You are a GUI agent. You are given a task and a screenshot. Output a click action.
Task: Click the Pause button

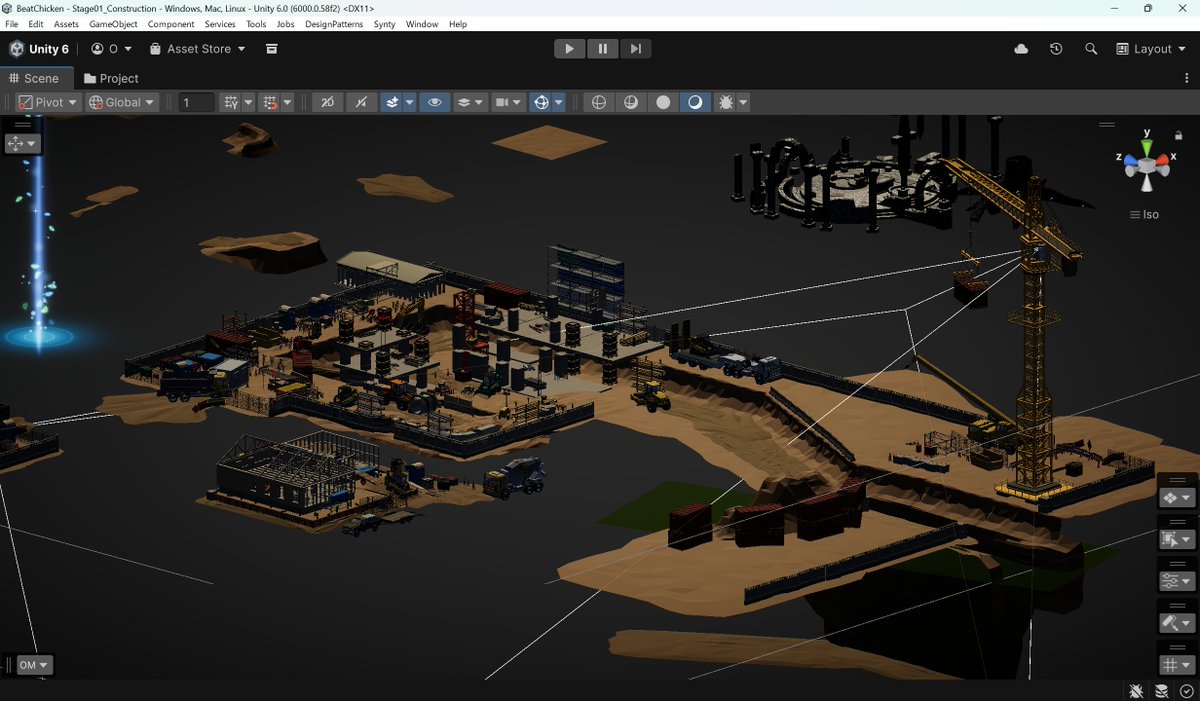click(603, 49)
